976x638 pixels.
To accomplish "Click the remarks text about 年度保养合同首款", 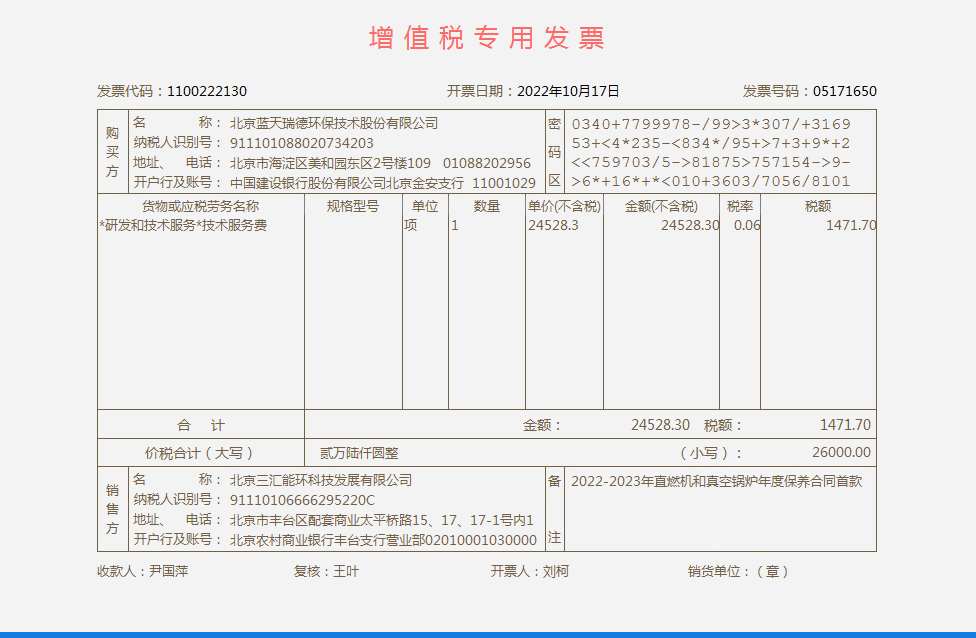I will click(716, 481).
